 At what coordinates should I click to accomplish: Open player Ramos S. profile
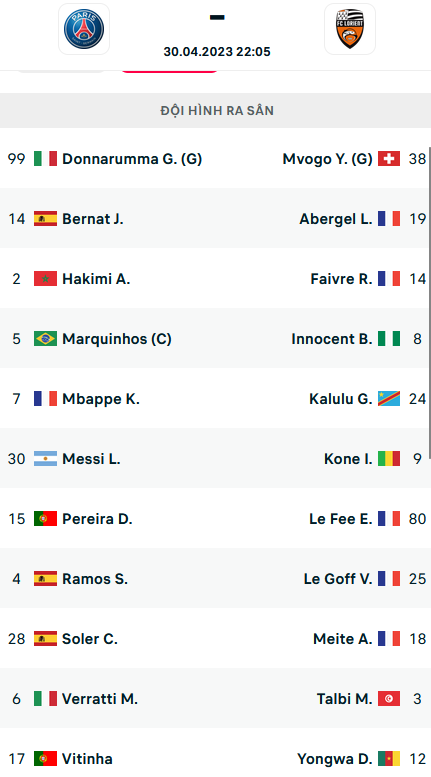click(x=95, y=579)
